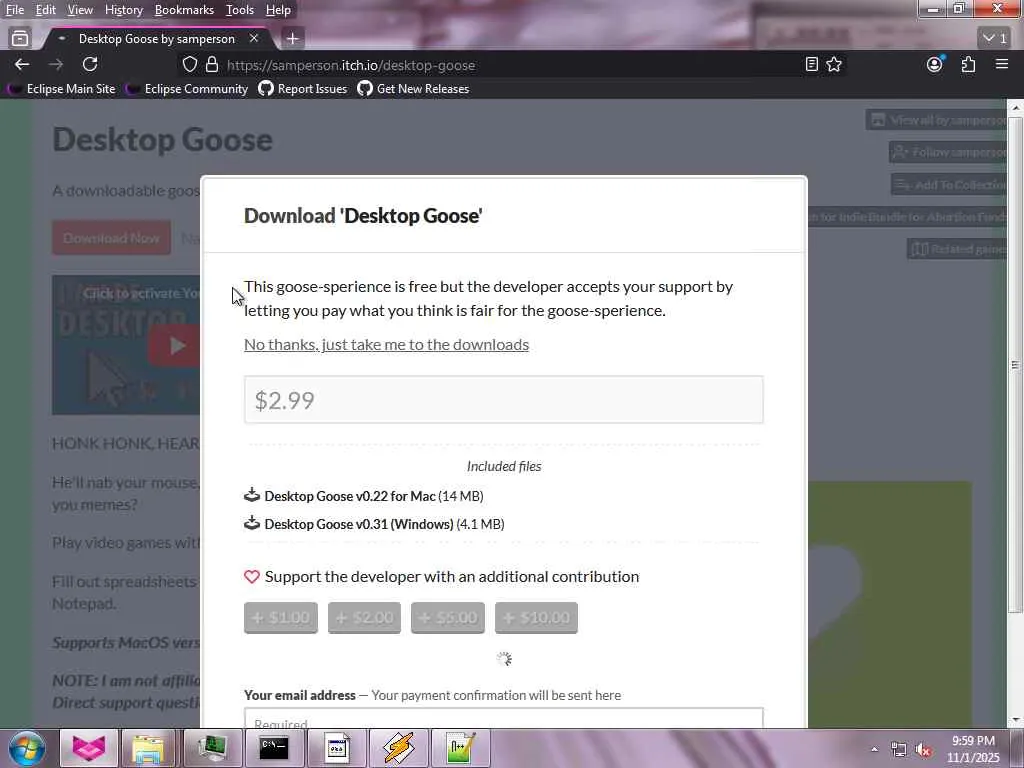Open File Explorer folder in taskbar
Image resolution: width=1024 pixels, height=768 pixels.
tap(148, 748)
